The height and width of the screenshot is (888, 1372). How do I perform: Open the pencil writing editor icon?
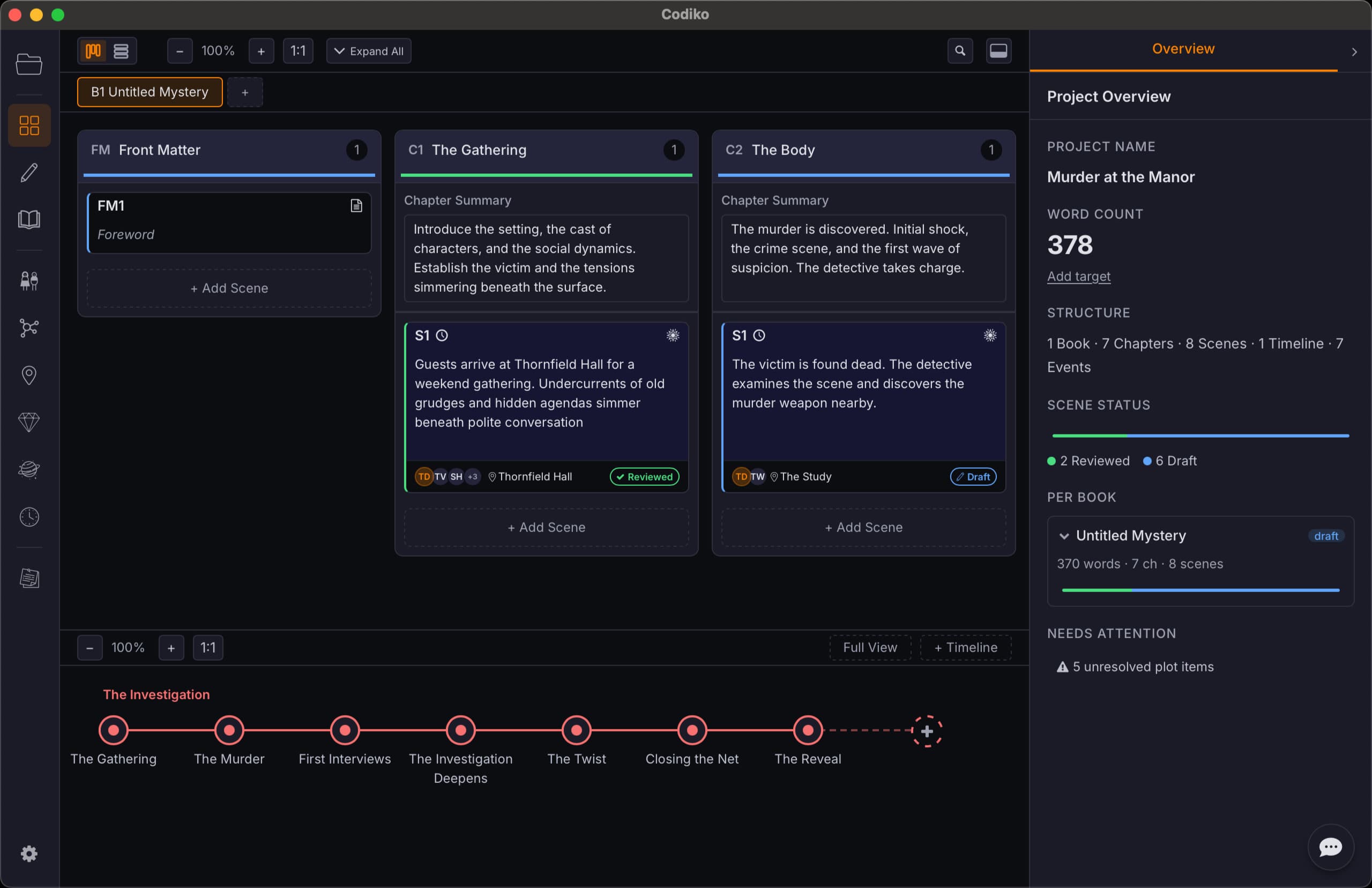(29, 173)
